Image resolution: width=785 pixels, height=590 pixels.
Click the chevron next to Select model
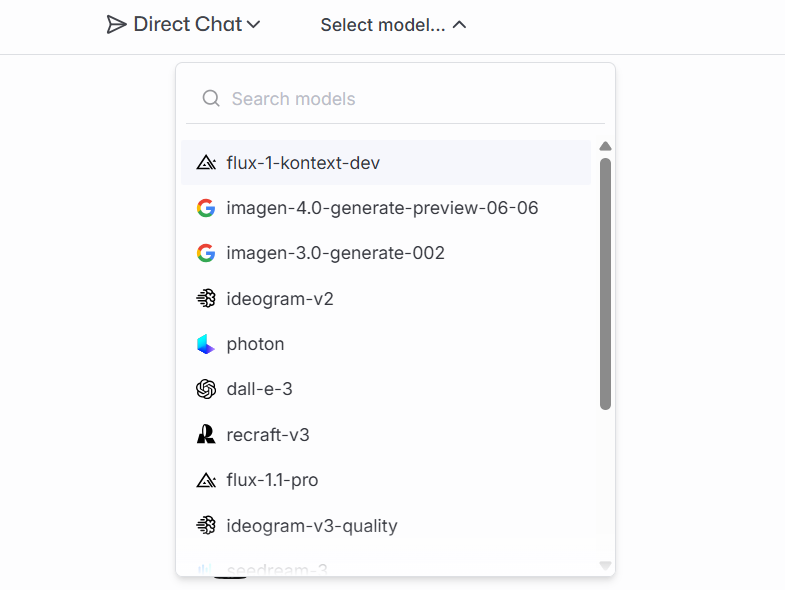tap(460, 25)
